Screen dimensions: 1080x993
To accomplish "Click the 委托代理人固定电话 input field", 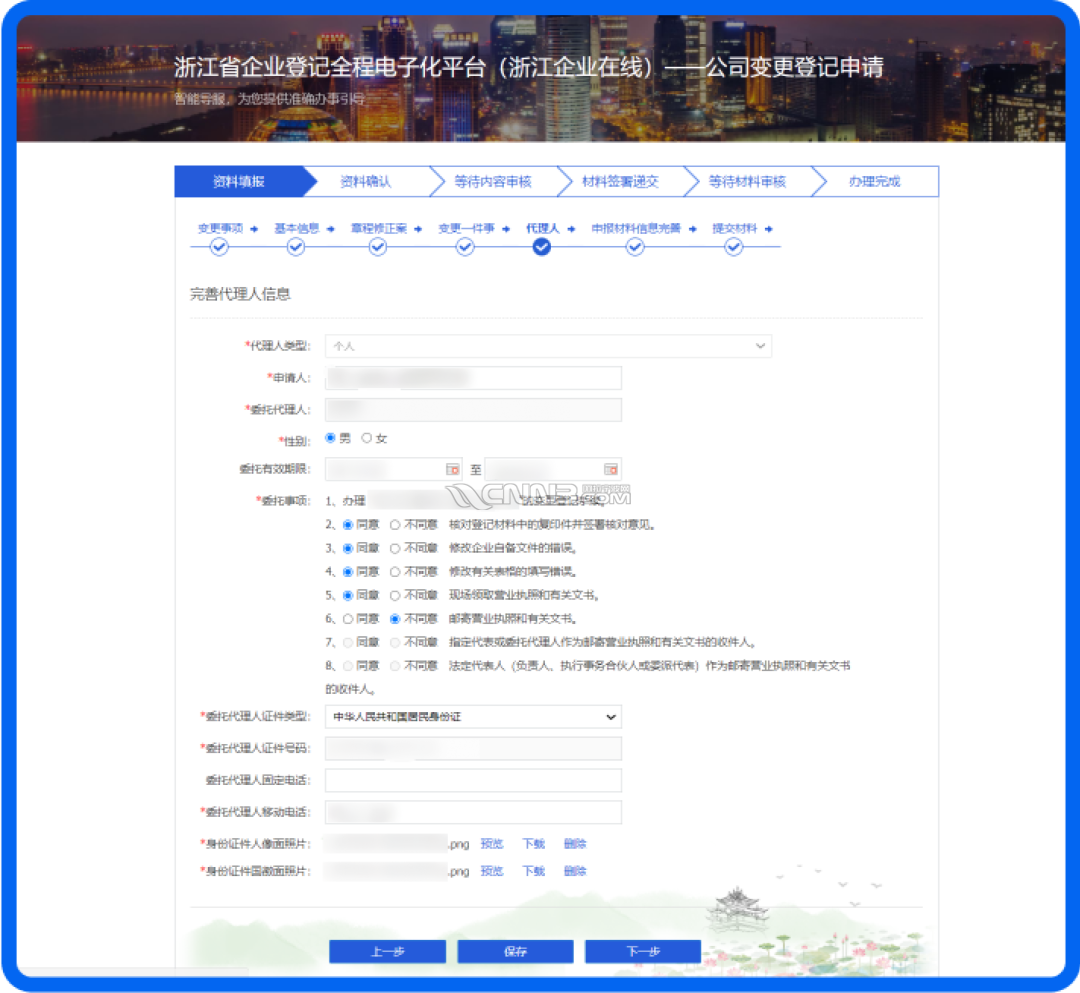I will click(473, 780).
